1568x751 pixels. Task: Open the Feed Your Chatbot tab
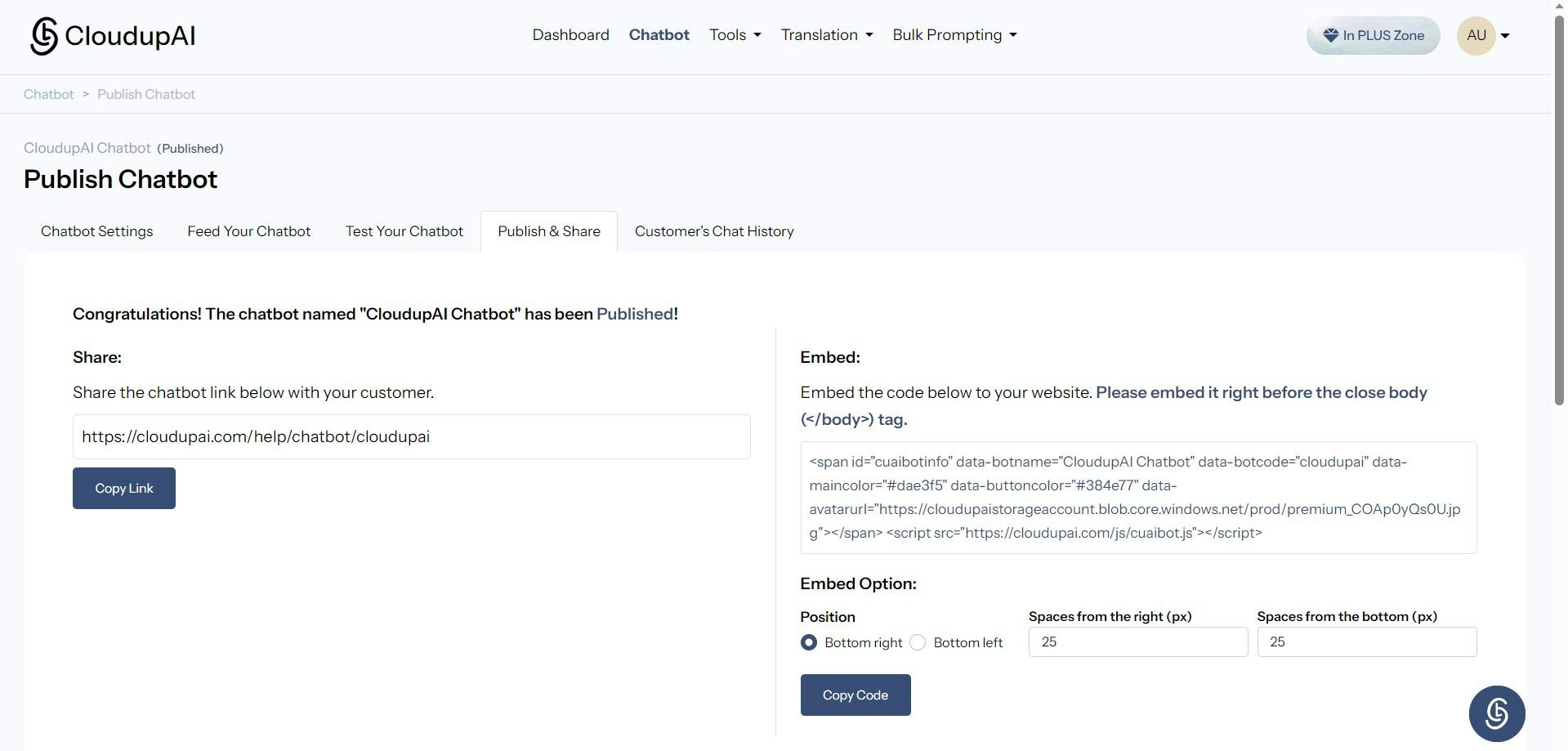click(249, 231)
